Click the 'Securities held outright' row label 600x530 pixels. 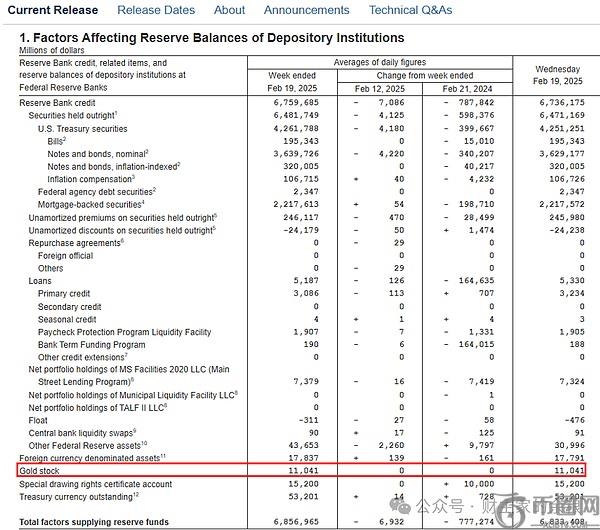pyautogui.click(x=73, y=115)
